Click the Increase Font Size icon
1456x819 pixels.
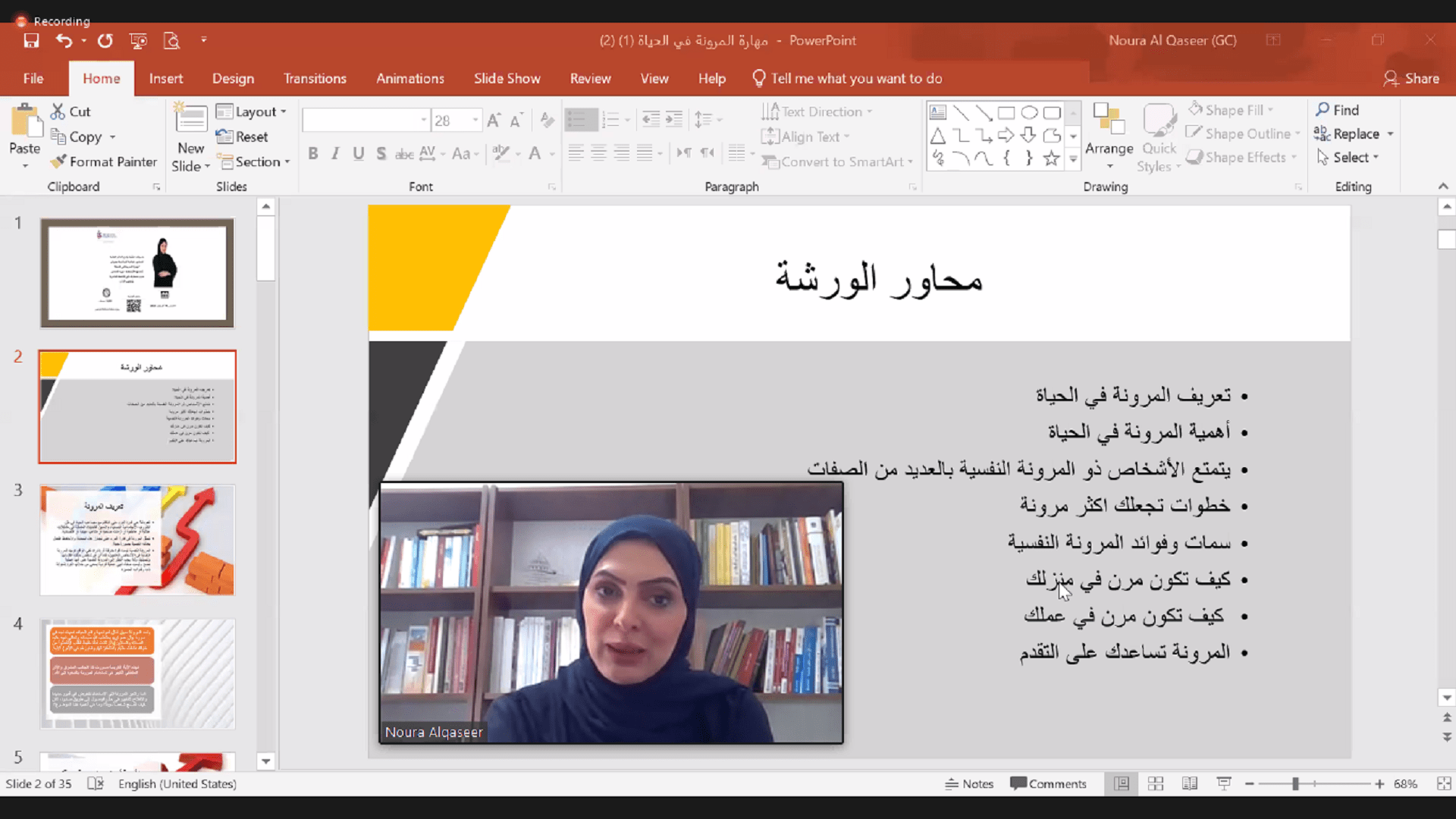tap(494, 120)
